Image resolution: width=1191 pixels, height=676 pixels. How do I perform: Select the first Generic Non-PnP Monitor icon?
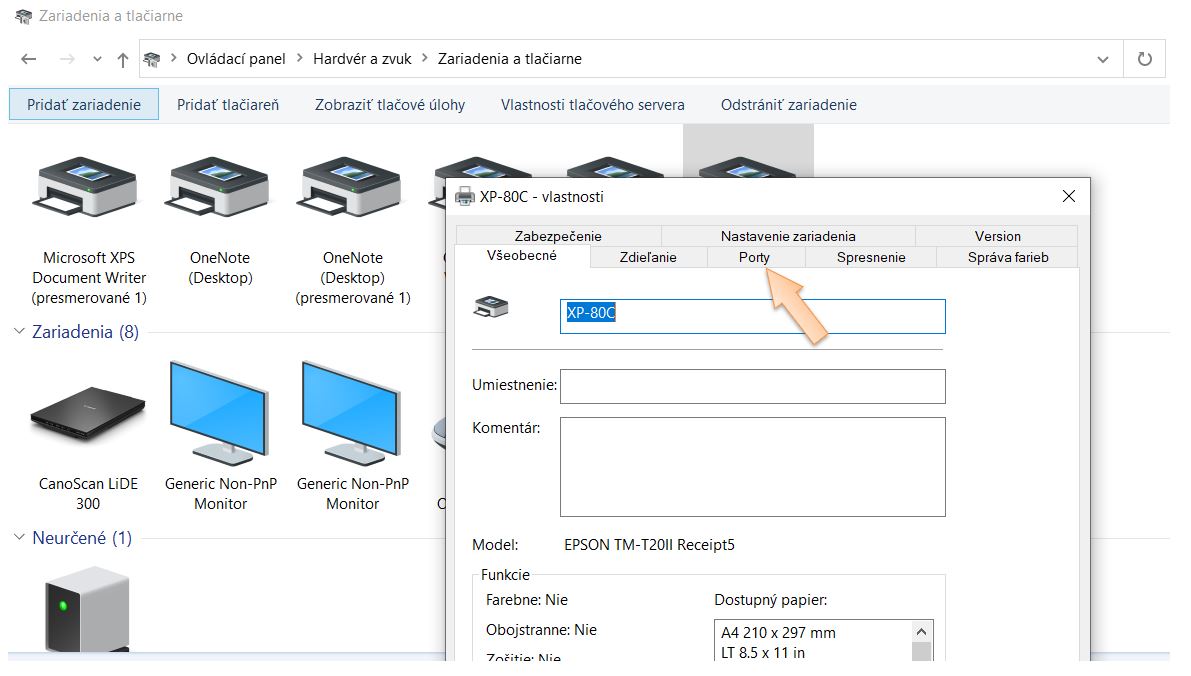(220, 410)
